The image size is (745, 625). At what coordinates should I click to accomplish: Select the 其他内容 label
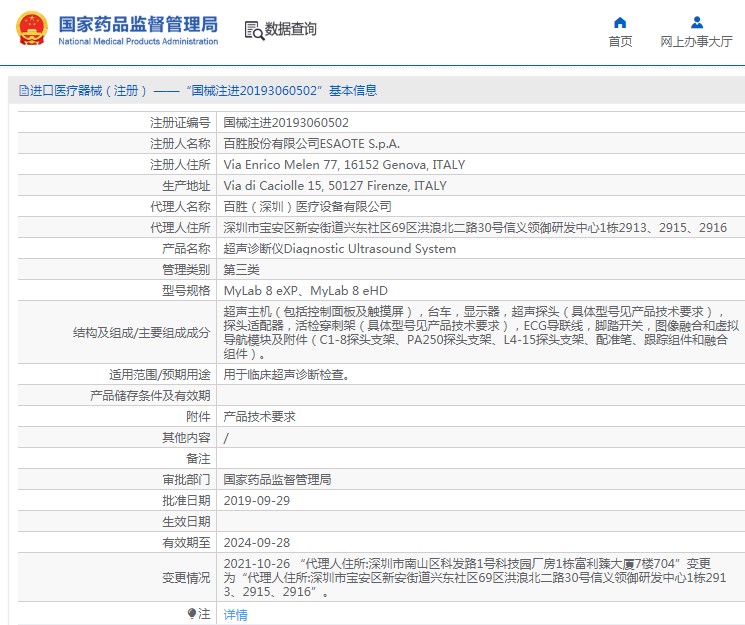pyautogui.click(x=186, y=437)
